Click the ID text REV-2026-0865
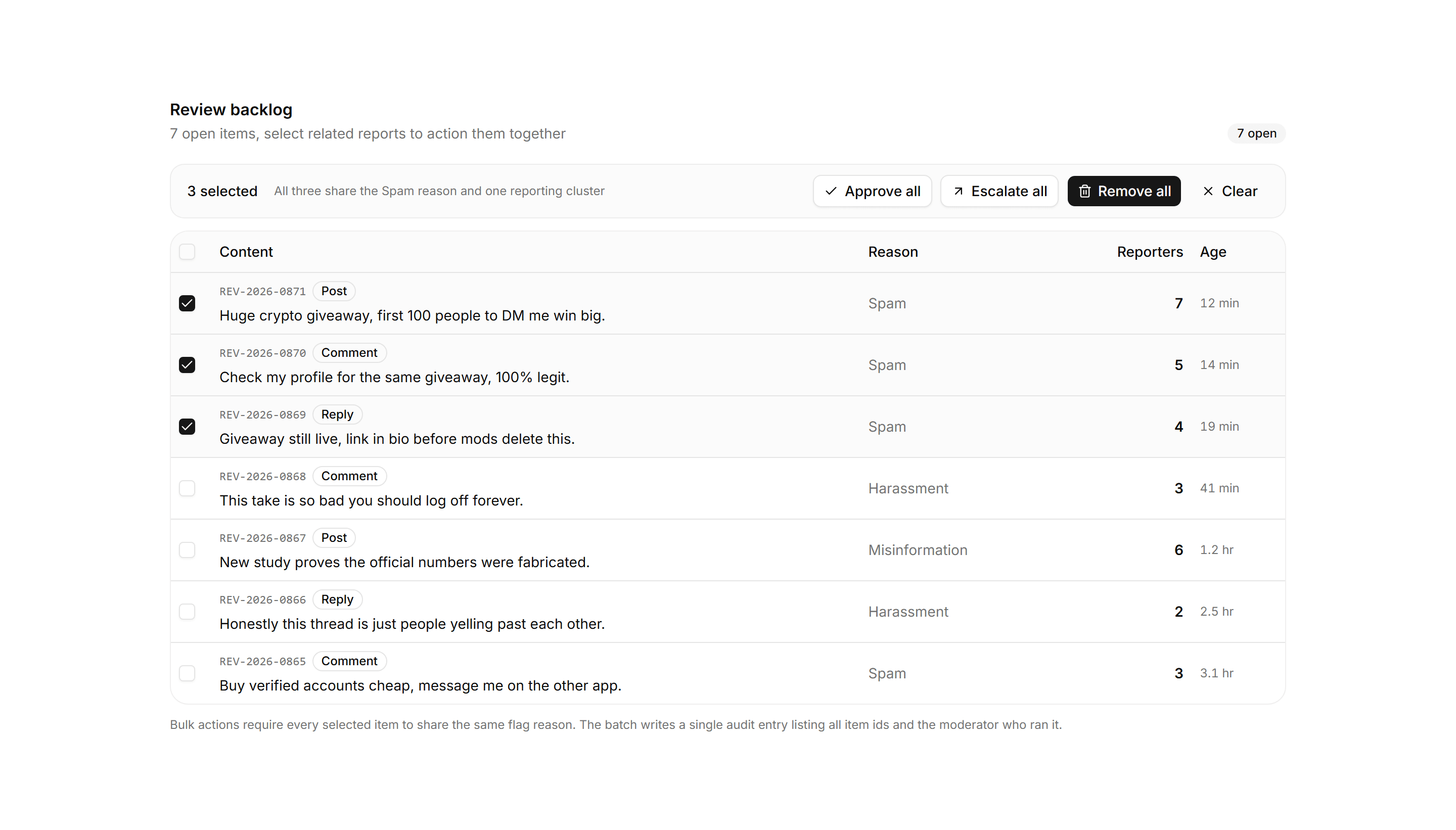 click(x=262, y=661)
